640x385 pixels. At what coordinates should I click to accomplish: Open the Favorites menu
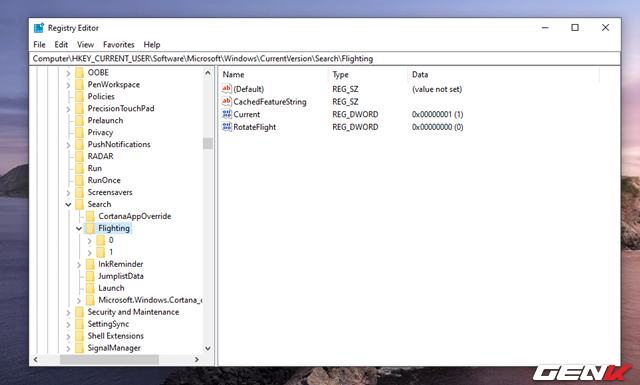(x=118, y=45)
